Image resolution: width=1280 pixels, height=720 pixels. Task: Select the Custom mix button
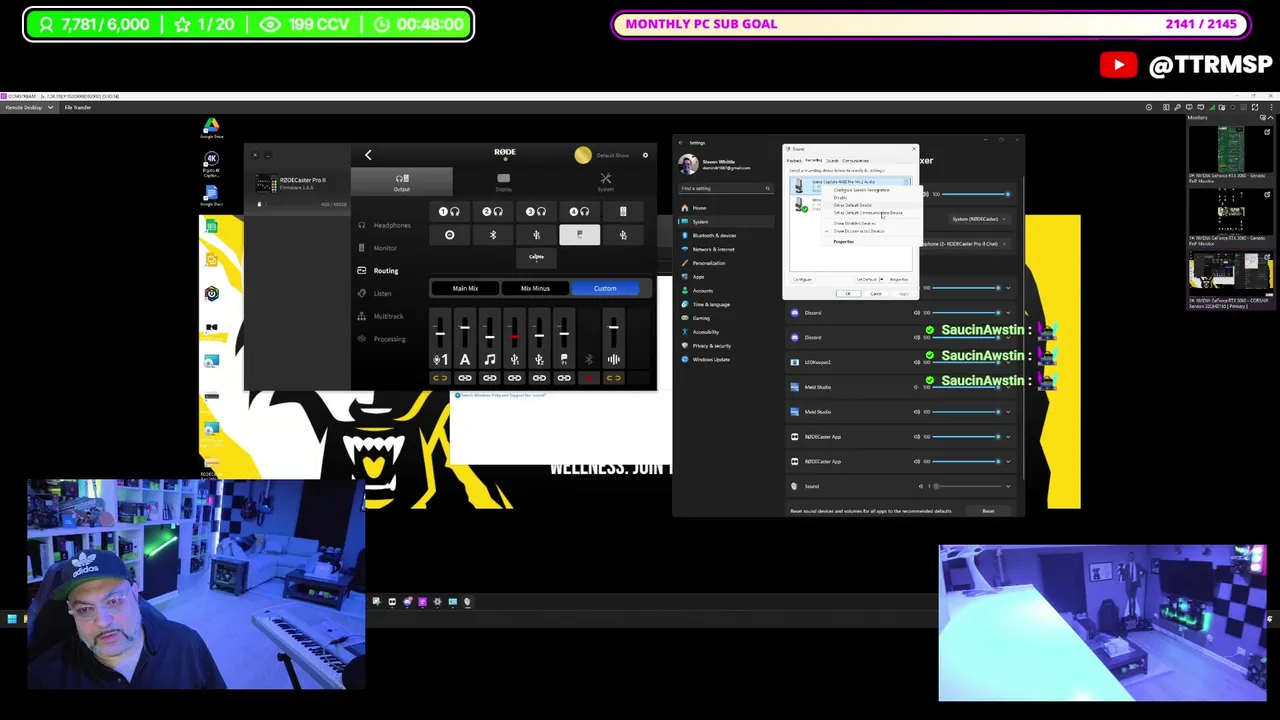click(x=605, y=288)
